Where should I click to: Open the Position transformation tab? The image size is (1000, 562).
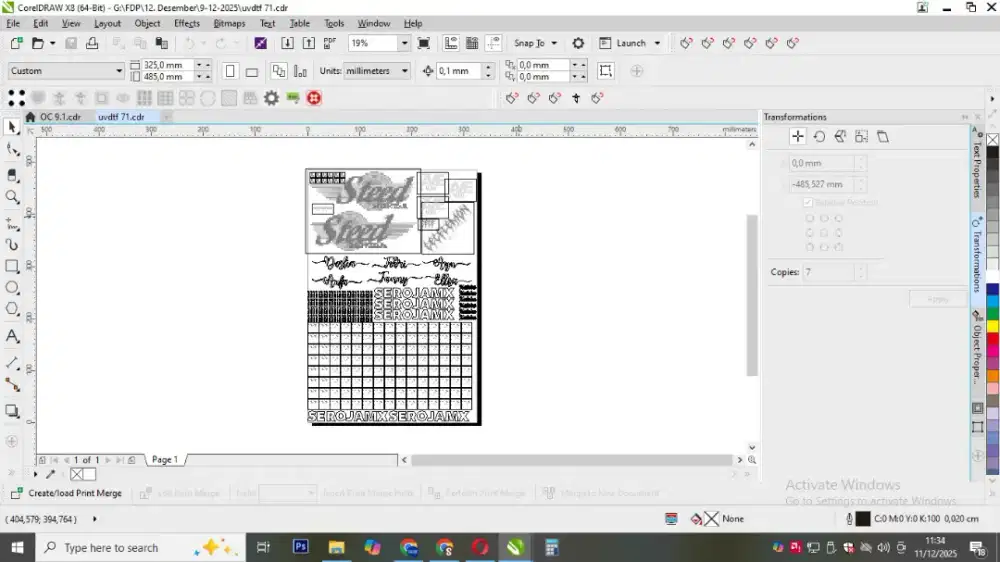click(798, 137)
